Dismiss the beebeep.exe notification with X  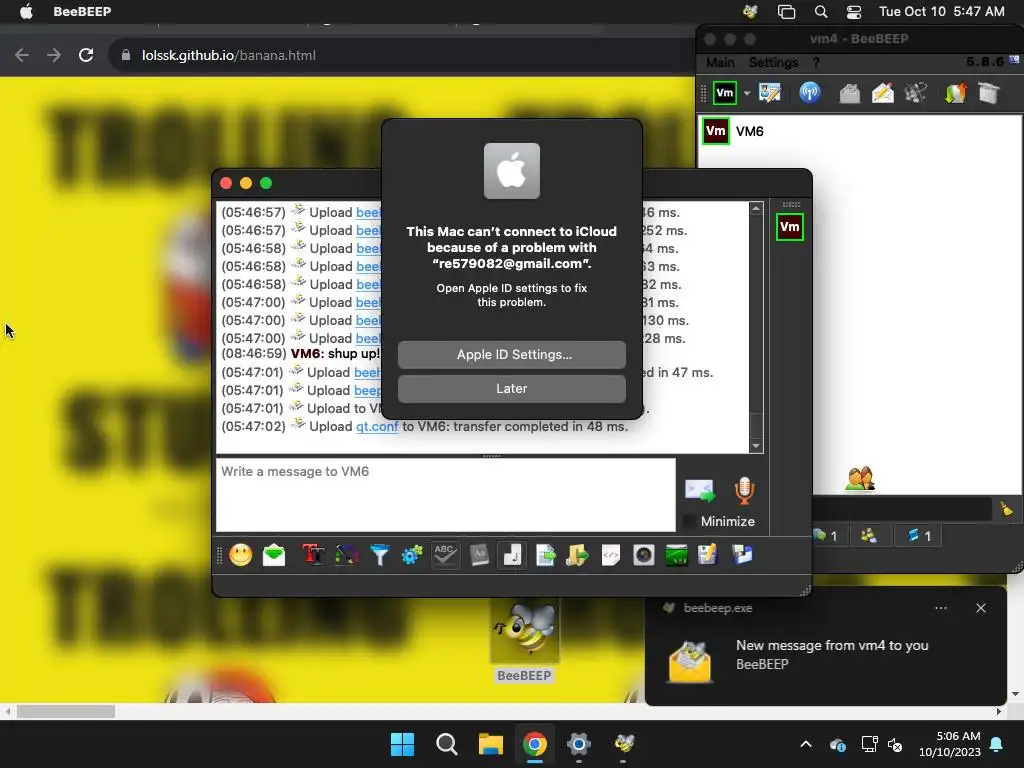981,608
